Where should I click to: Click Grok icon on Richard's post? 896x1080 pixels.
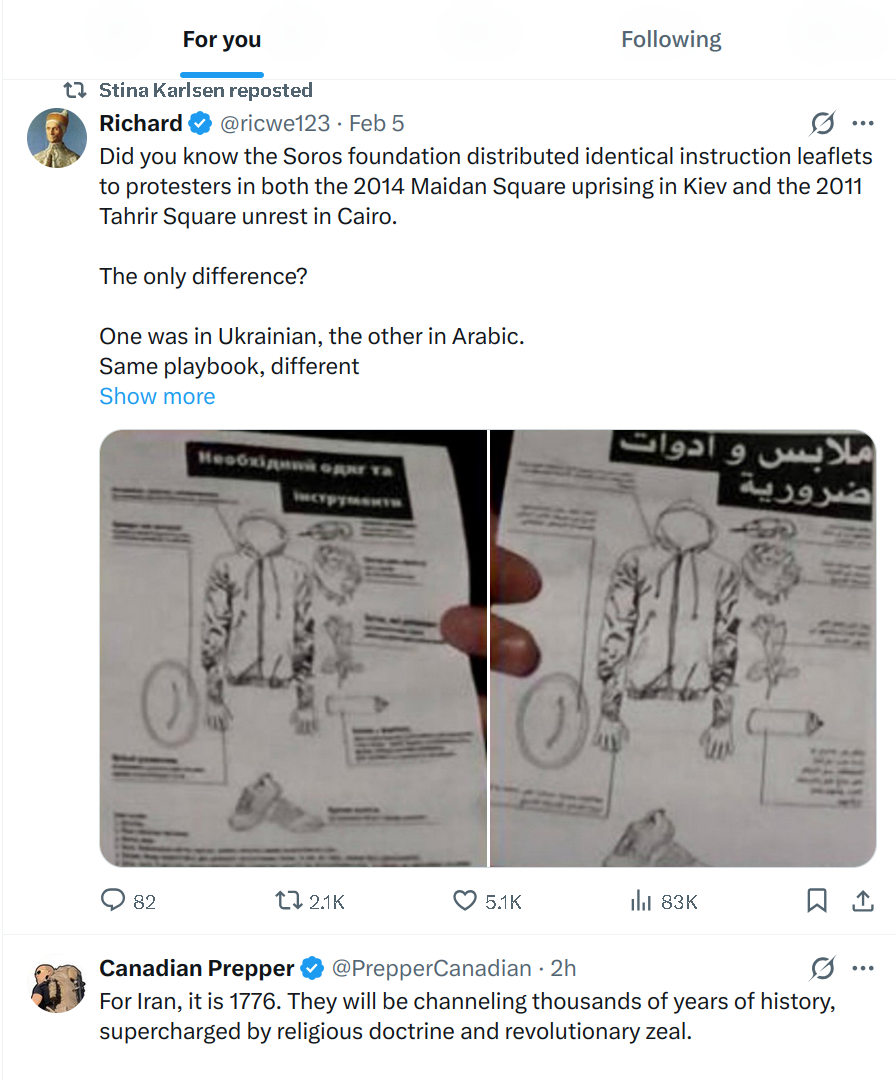(822, 123)
